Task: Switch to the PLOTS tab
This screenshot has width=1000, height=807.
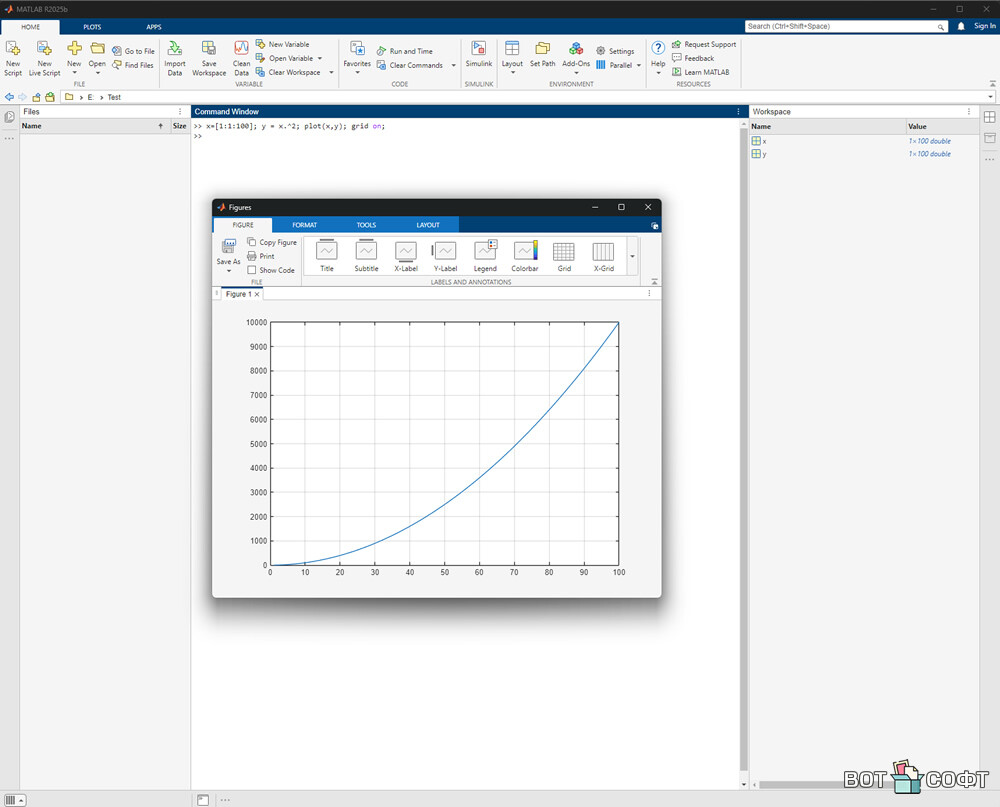Action: pos(92,27)
